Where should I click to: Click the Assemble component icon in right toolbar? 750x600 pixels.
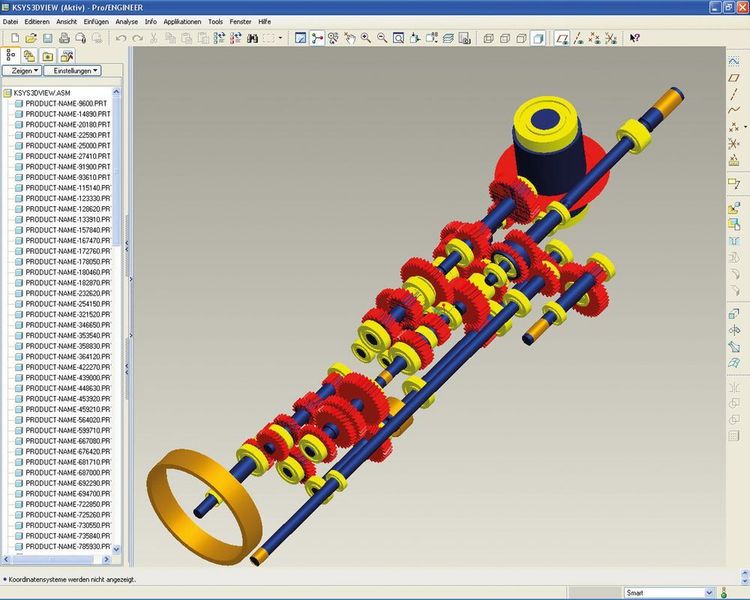click(x=734, y=208)
